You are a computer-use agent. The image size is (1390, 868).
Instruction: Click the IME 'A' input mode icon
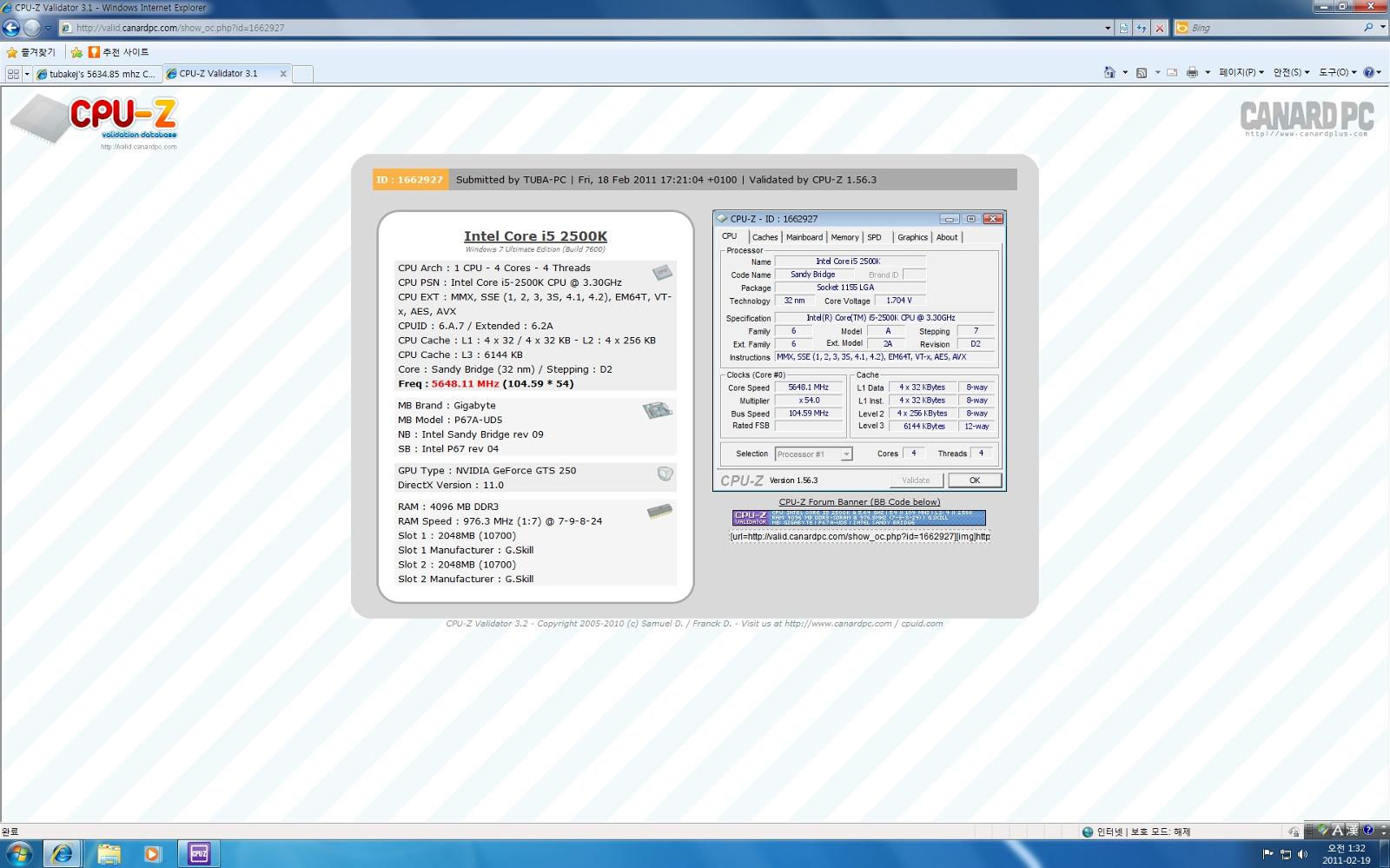(1338, 830)
